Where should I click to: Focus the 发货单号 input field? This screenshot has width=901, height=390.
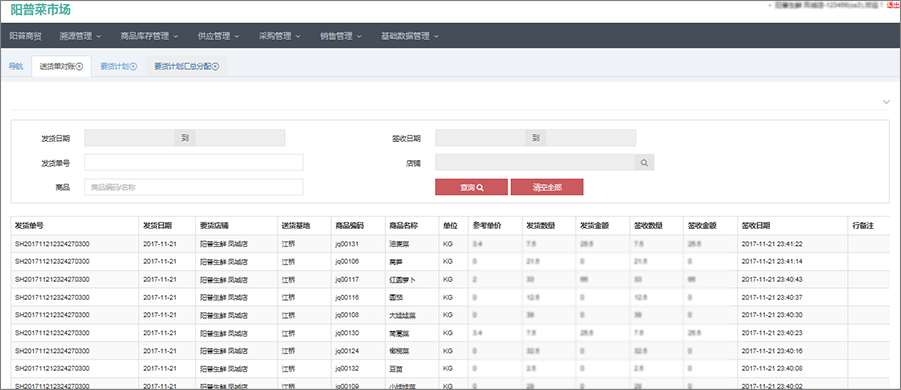point(194,163)
